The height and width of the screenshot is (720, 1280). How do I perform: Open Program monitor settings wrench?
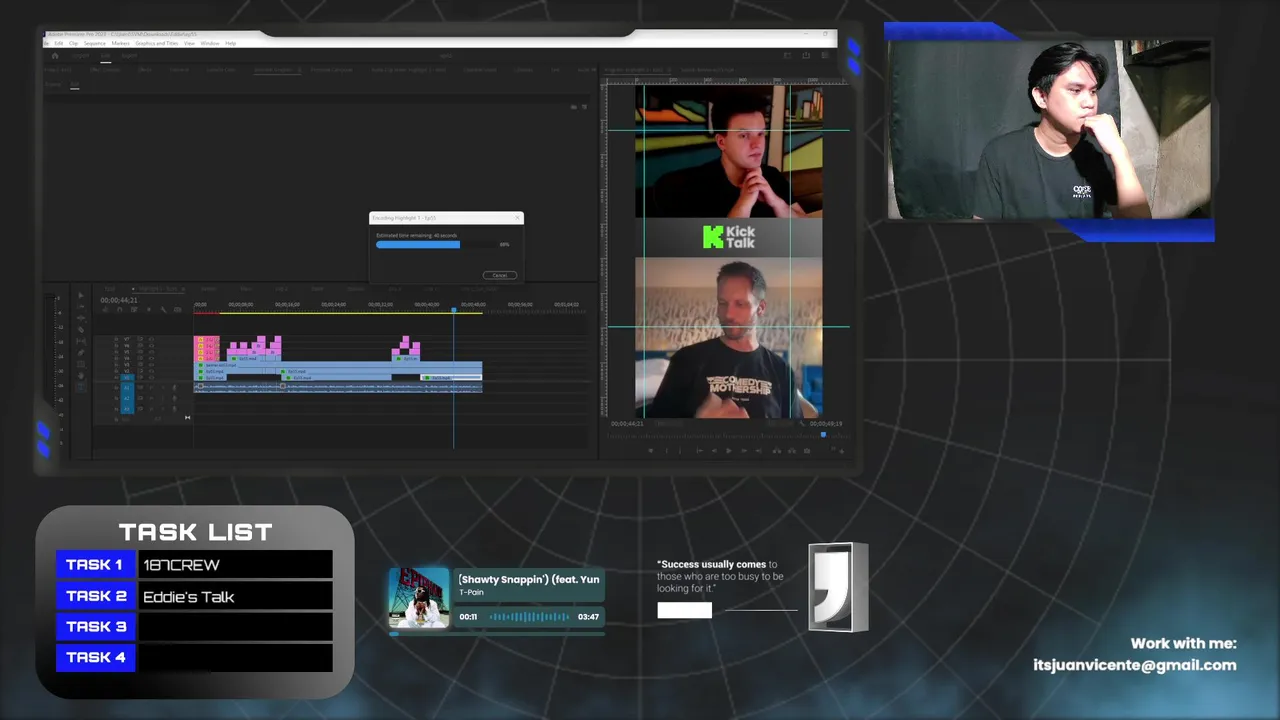(x=802, y=424)
